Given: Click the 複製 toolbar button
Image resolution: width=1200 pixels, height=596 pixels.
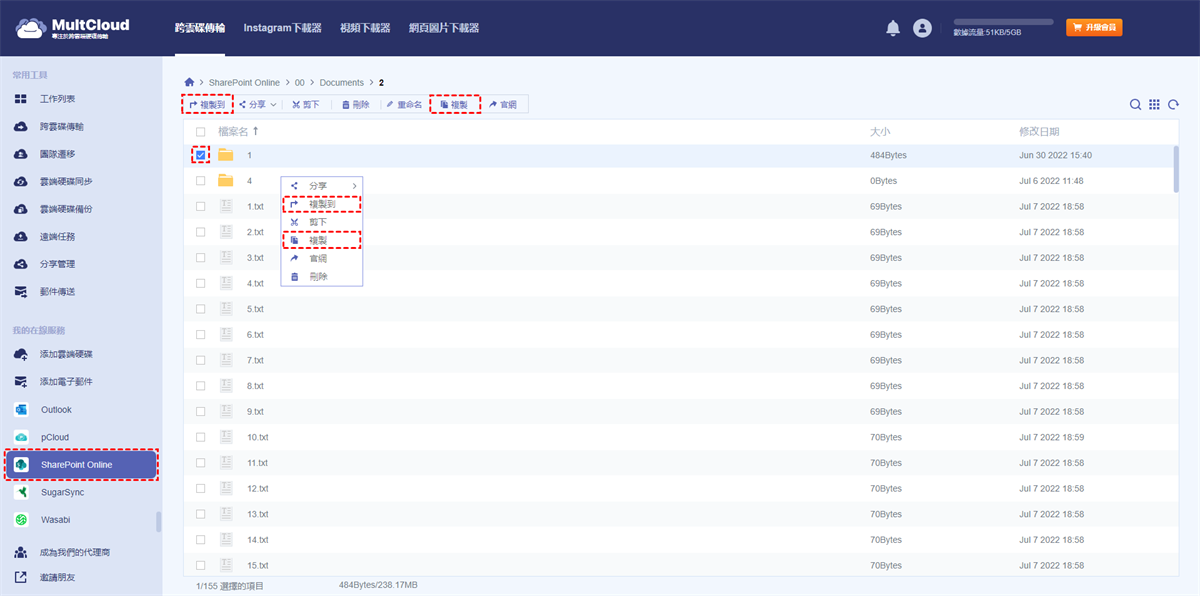Looking at the screenshot, I should coord(455,104).
